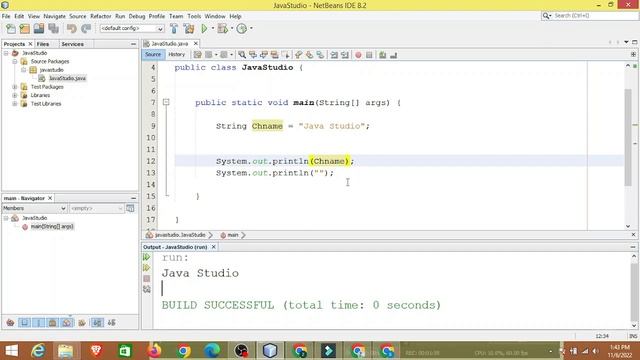The height and width of the screenshot is (360, 640).
Task: Open the Profile Project dropdown arrow
Action: click(251, 29)
